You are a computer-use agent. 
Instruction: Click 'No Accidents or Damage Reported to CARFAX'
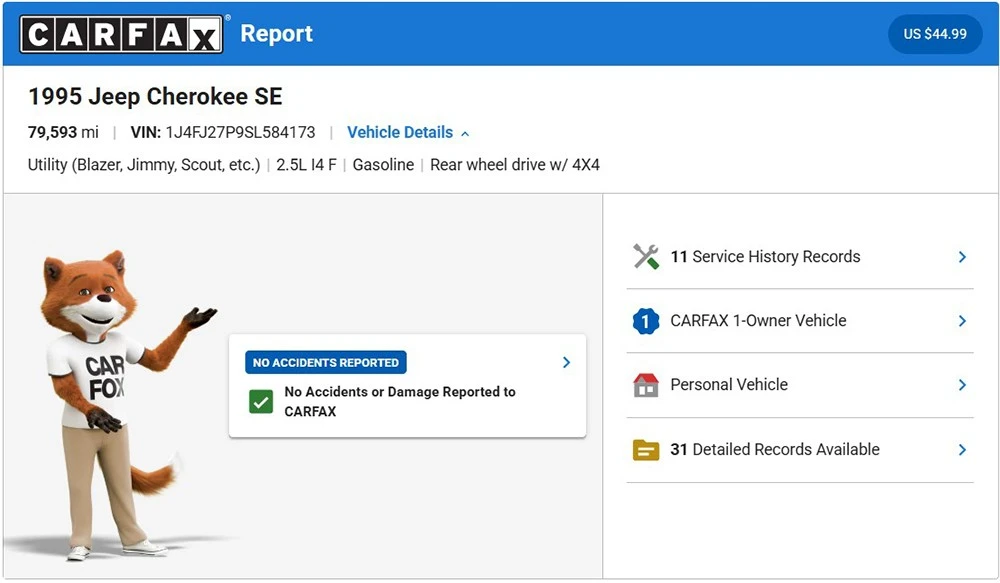[x=400, y=401]
